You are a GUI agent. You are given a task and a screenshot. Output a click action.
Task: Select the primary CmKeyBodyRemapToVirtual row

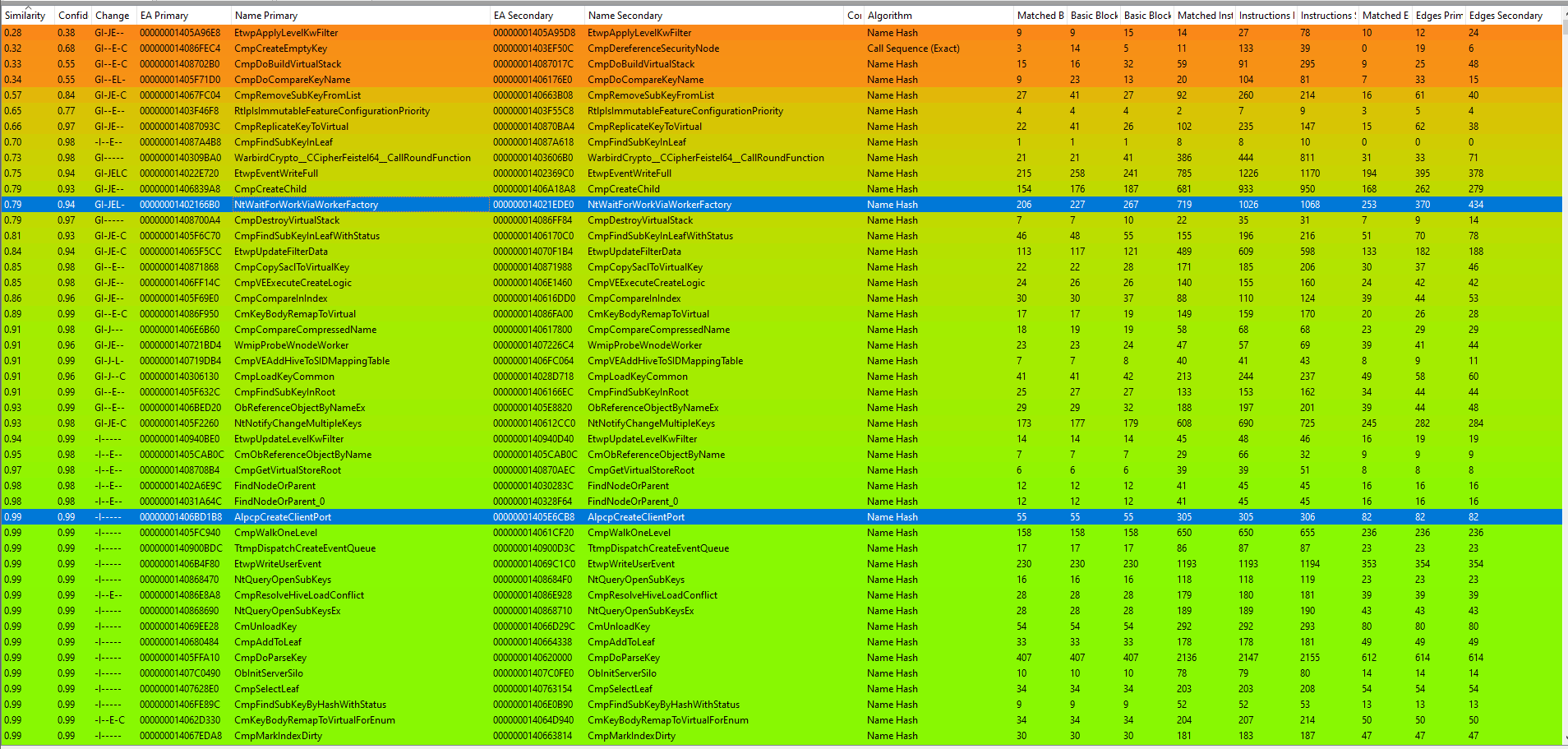click(295, 314)
